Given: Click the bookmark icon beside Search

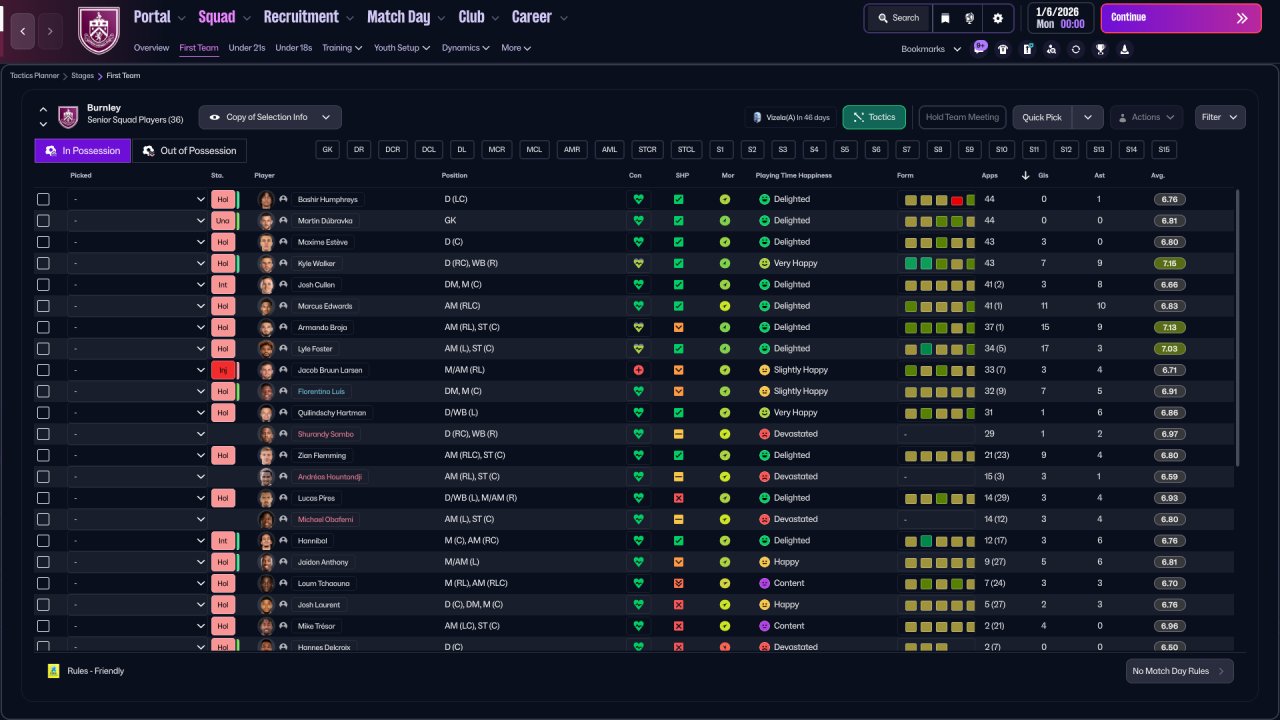Looking at the screenshot, I should pos(945,18).
